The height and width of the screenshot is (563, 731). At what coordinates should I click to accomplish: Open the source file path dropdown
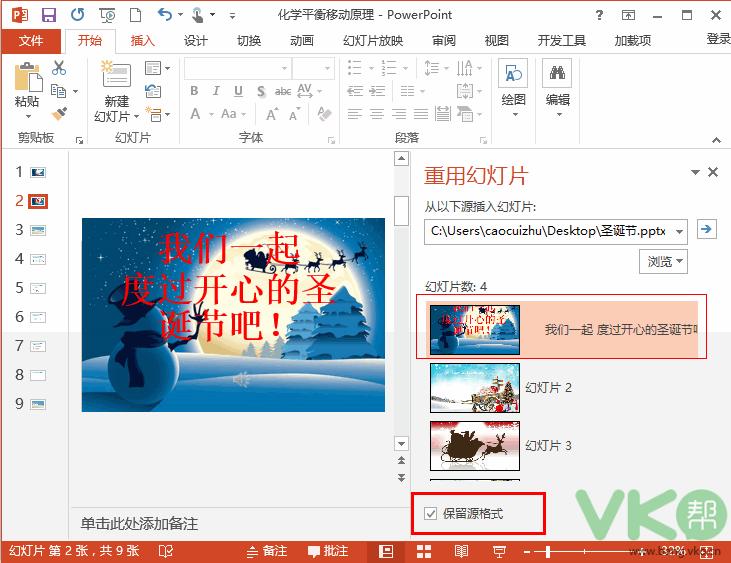click(x=679, y=231)
